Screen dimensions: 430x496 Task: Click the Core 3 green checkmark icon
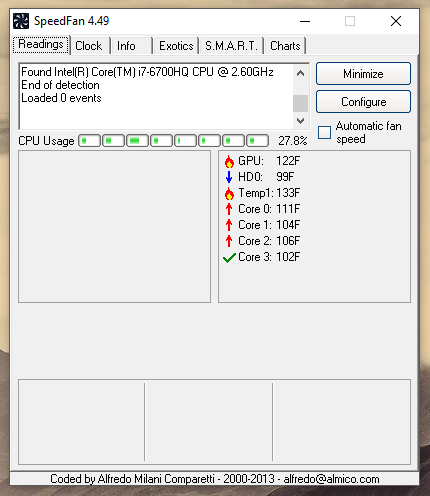229,258
